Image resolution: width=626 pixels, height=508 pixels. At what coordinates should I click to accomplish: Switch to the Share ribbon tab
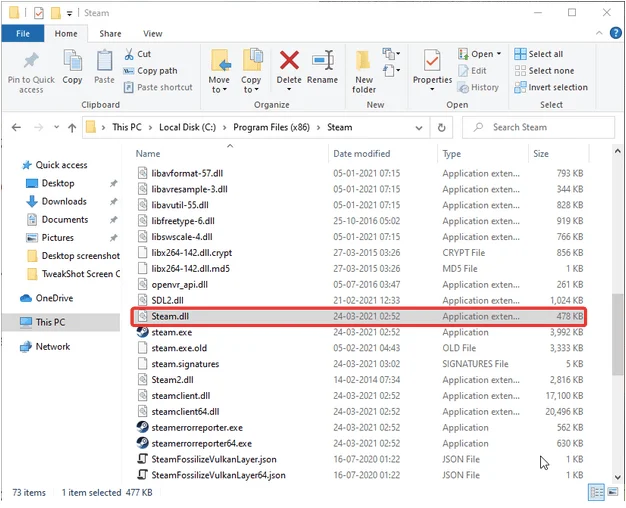coord(110,34)
